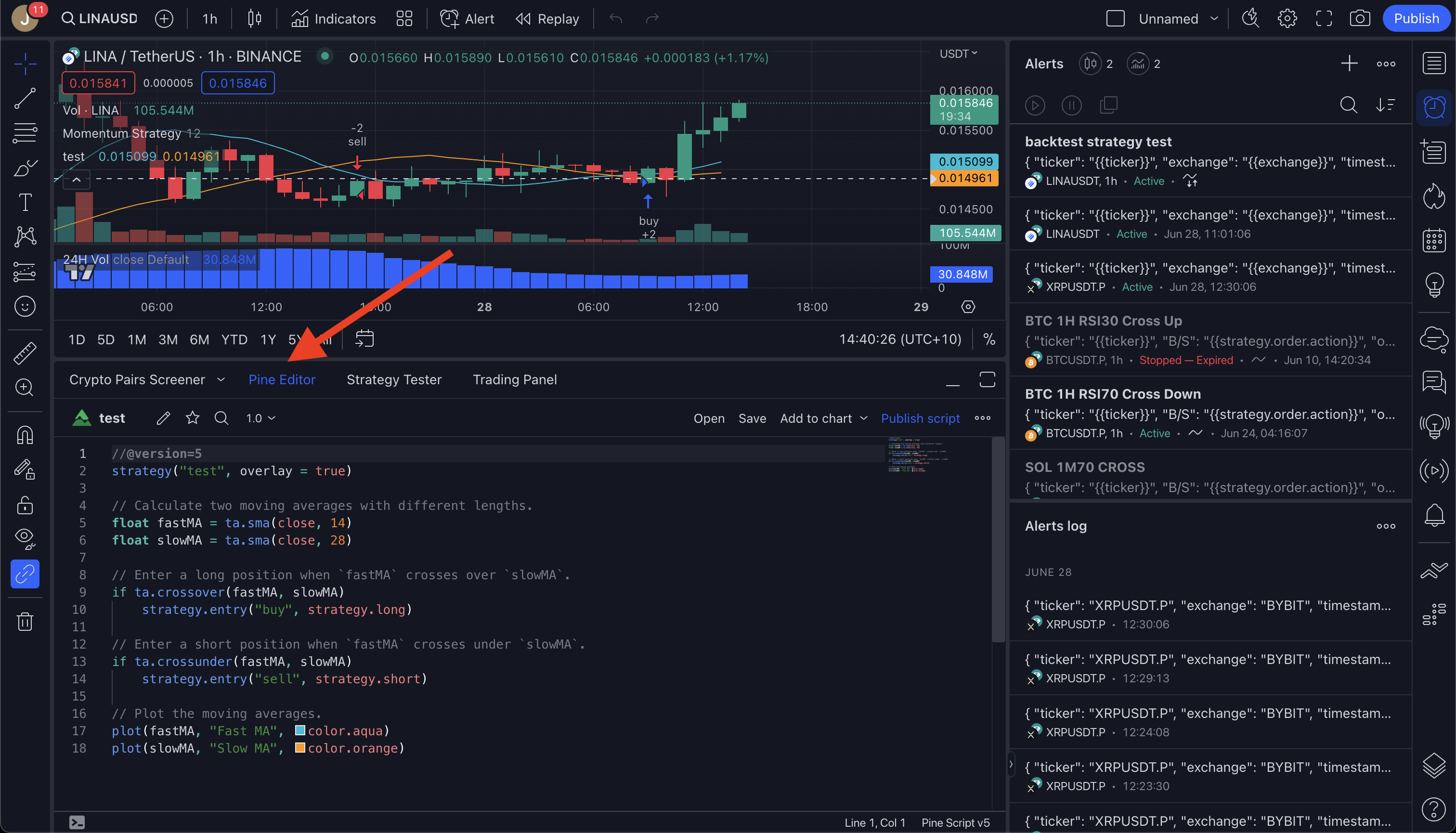Toggle hide all drawings eye icon
Viewport: 1456px width, 833px height.
25,538
